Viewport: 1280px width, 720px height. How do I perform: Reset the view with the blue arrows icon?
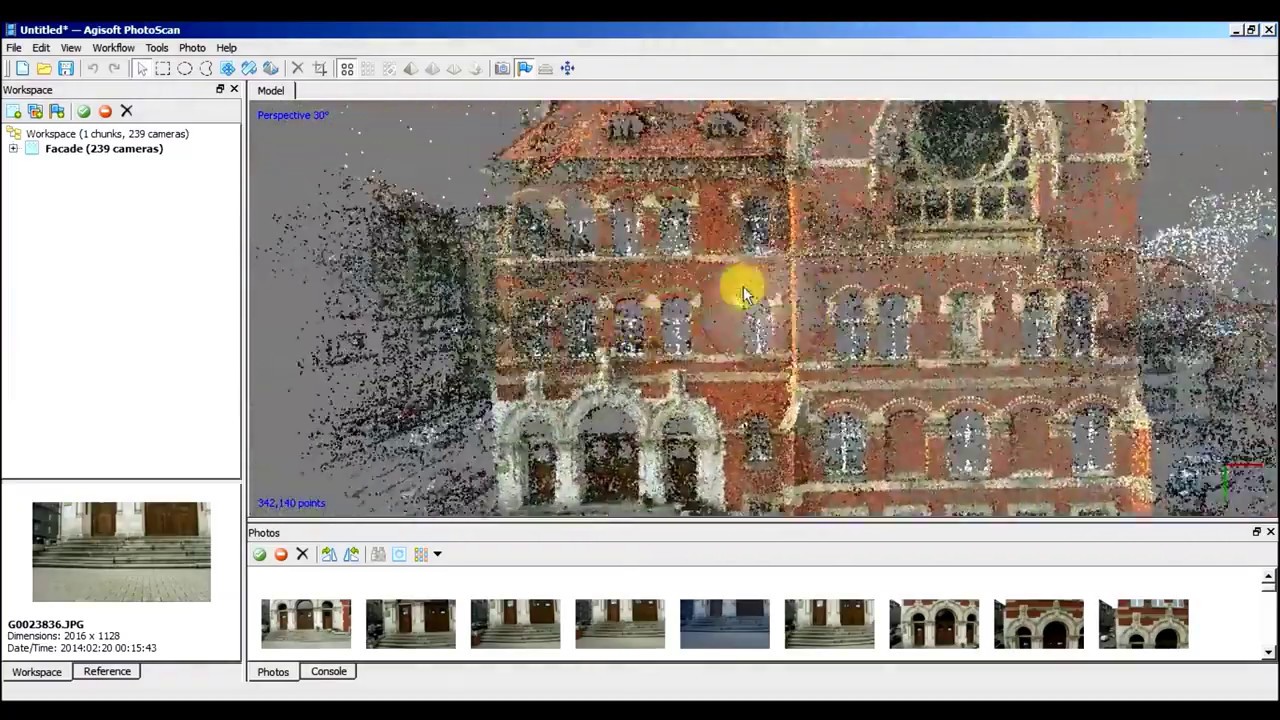pyautogui.click(x=567, y=68)
